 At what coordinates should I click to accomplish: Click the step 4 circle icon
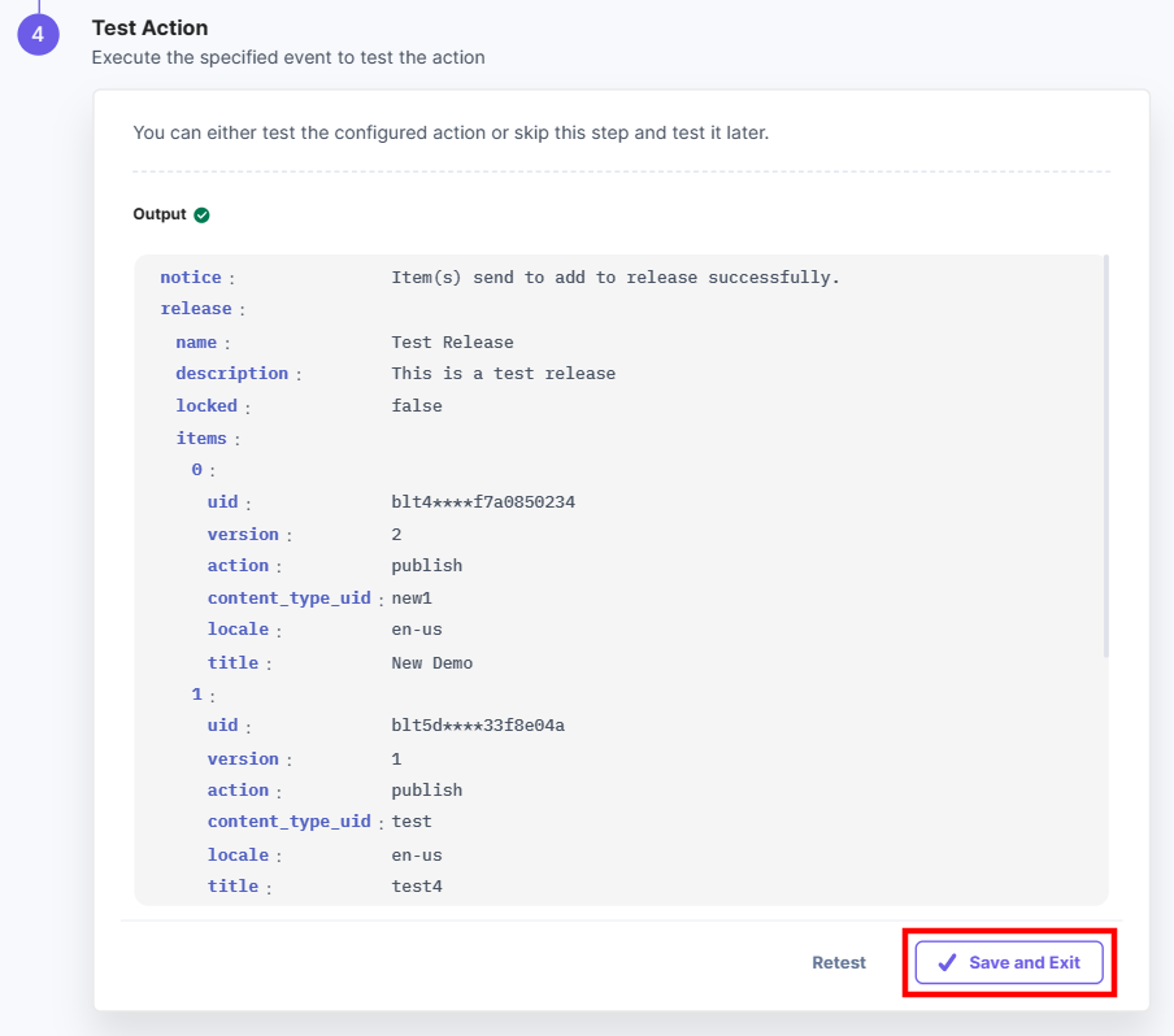click(x=38, y=35)
